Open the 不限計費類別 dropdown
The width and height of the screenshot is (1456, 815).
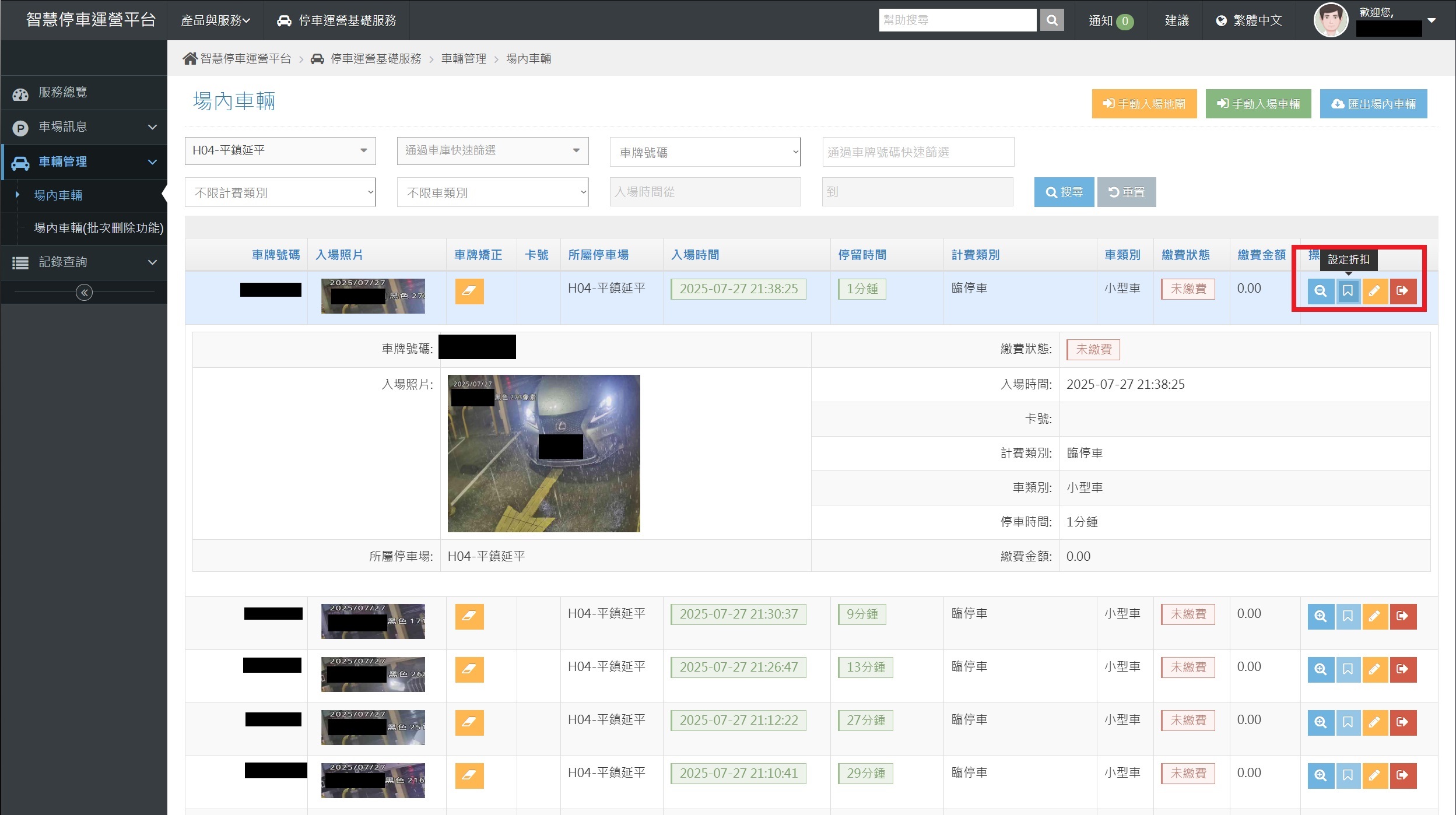pos(280,192)
